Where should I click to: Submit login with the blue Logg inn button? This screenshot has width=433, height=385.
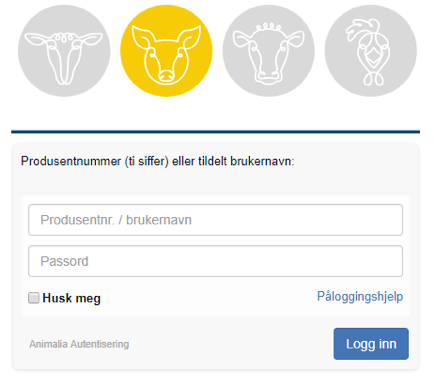[371, 344]
